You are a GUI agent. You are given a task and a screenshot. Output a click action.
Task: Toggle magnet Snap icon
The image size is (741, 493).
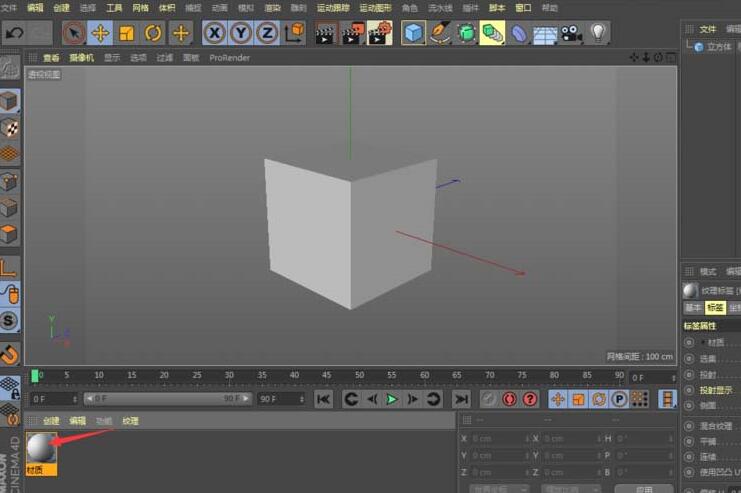click(x=9, y=355)
